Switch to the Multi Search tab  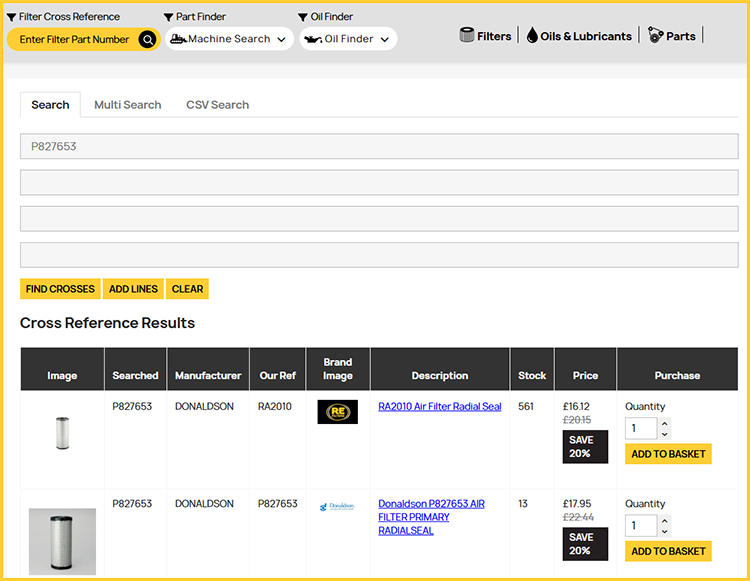click(x=127, y=105)
